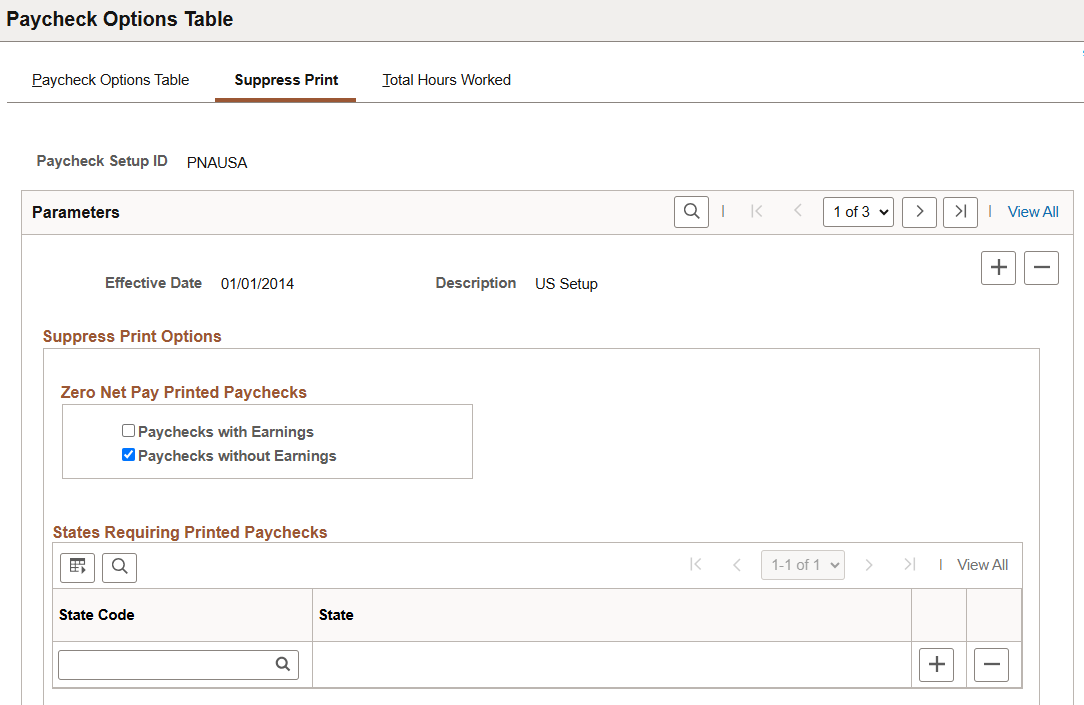Open the Parameters search magnifier icon
This screenshot has height=705, width=1084.
691,212
